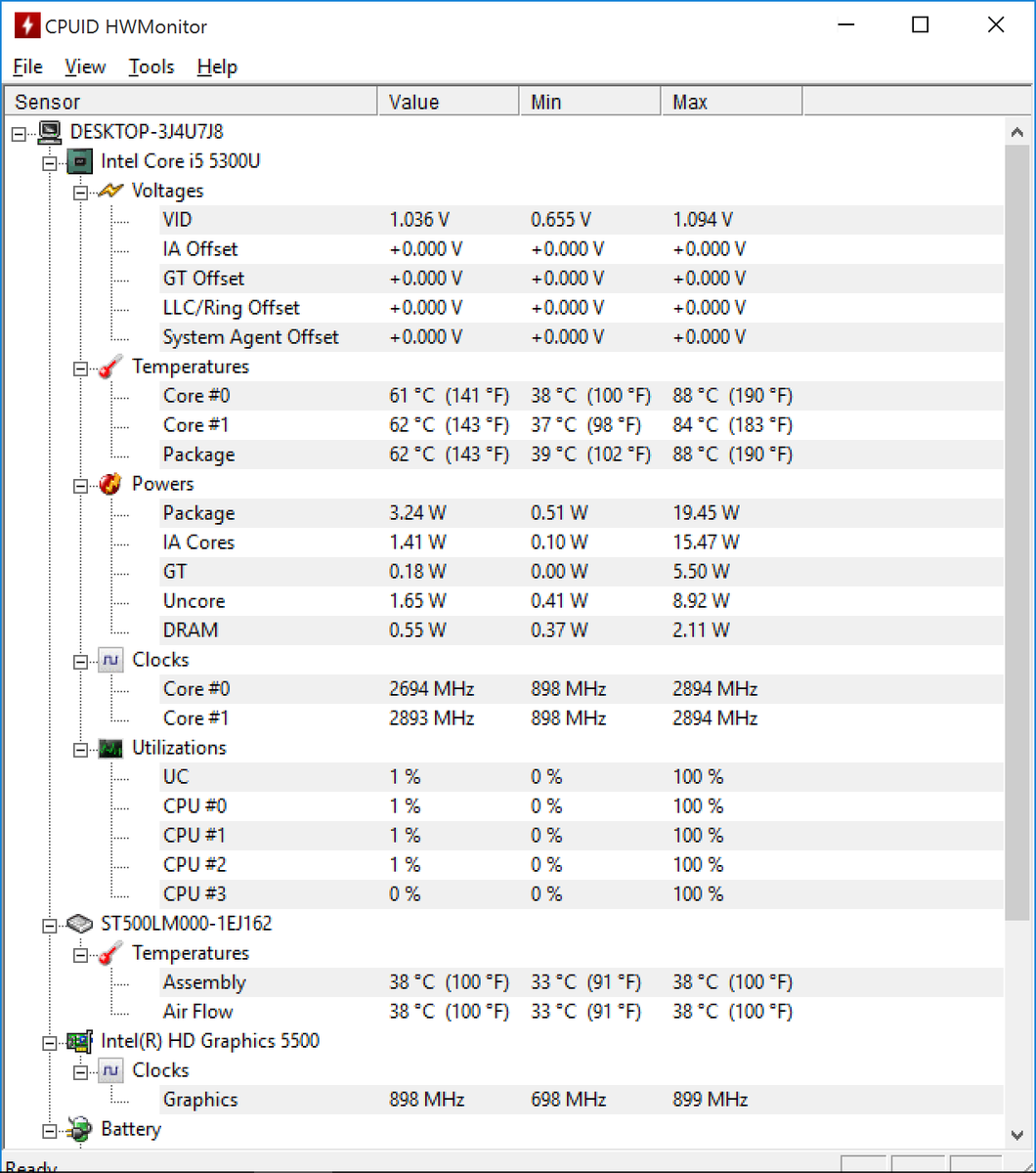The image size is (1036, 1173).
Task: Select the temperature Package row
Action: tap(583, 455)
